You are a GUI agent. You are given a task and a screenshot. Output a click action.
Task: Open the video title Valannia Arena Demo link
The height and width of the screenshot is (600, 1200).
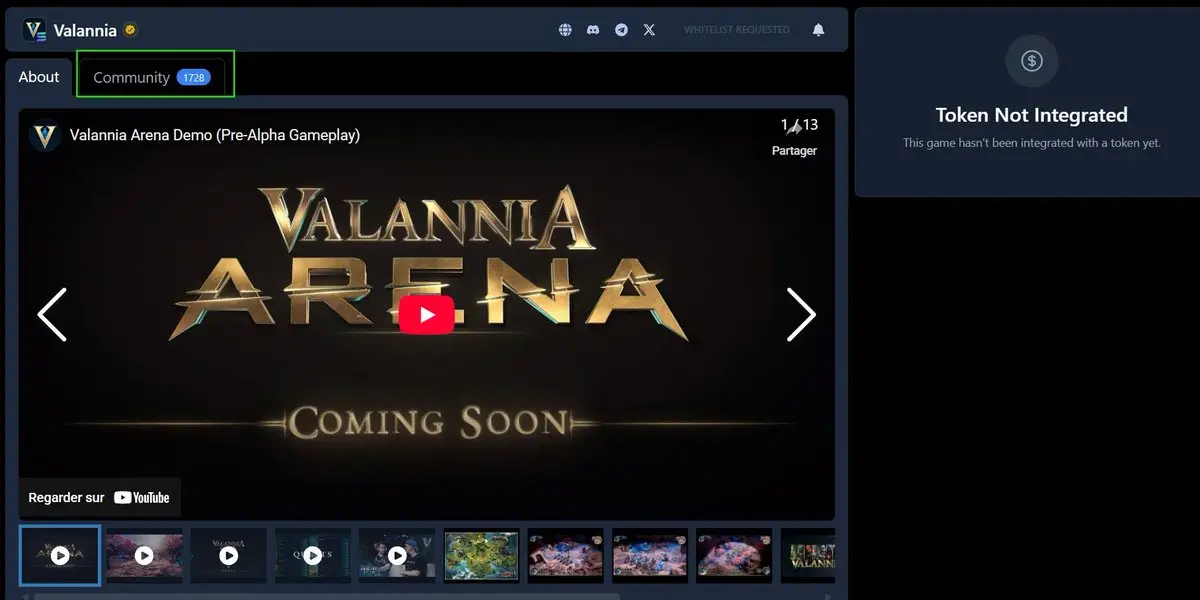click(x=215, y=135)
